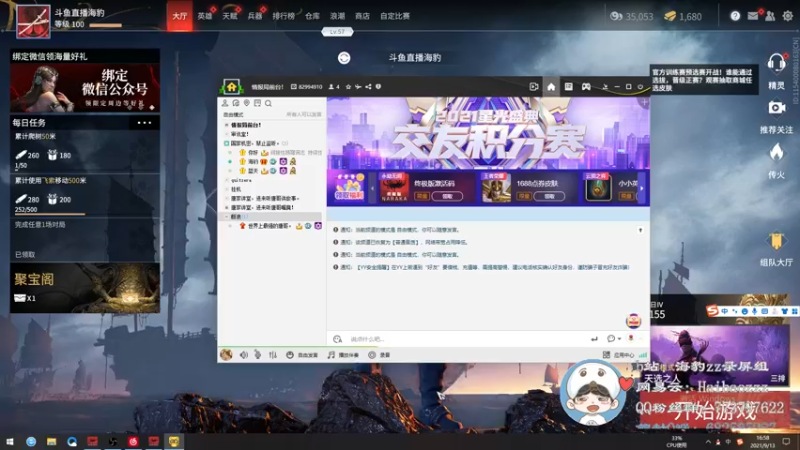Viewport: 800px width, 450px height.
Task: Click the player avatar in the game header
Action: 34,21
